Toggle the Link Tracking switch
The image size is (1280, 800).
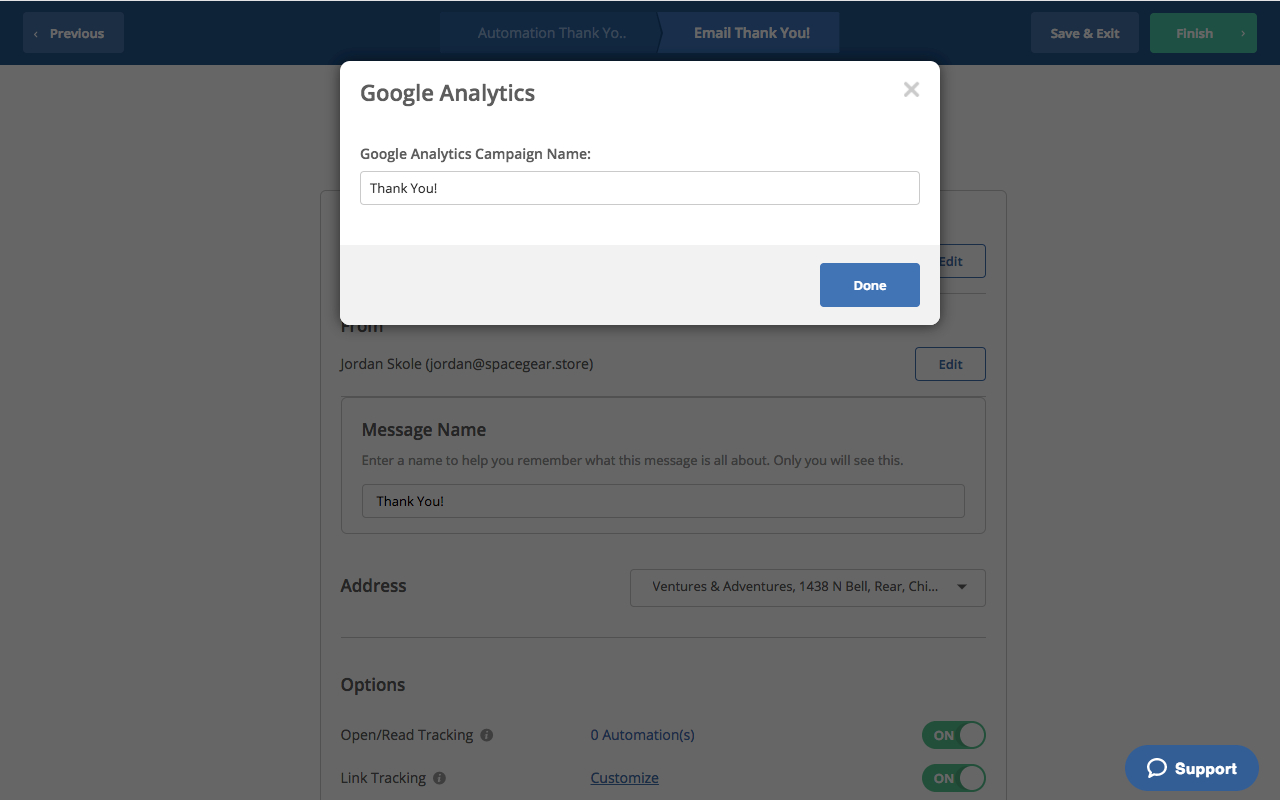(x=953, y=778)
